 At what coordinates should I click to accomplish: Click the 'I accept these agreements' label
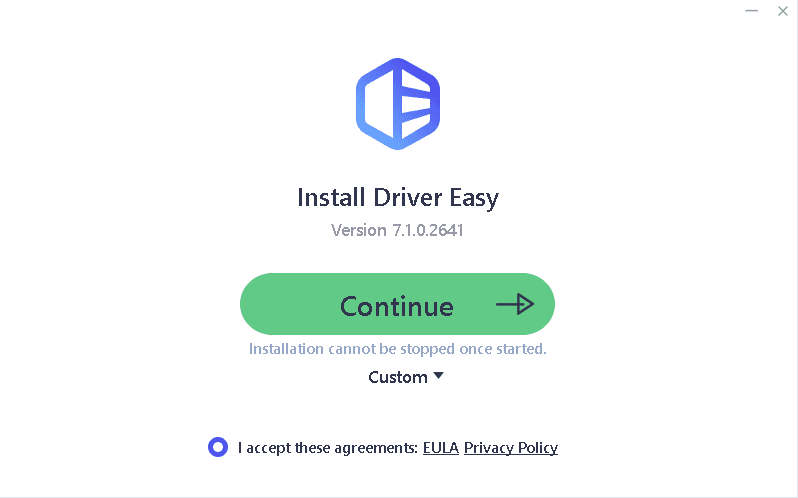tap(327, 448)
